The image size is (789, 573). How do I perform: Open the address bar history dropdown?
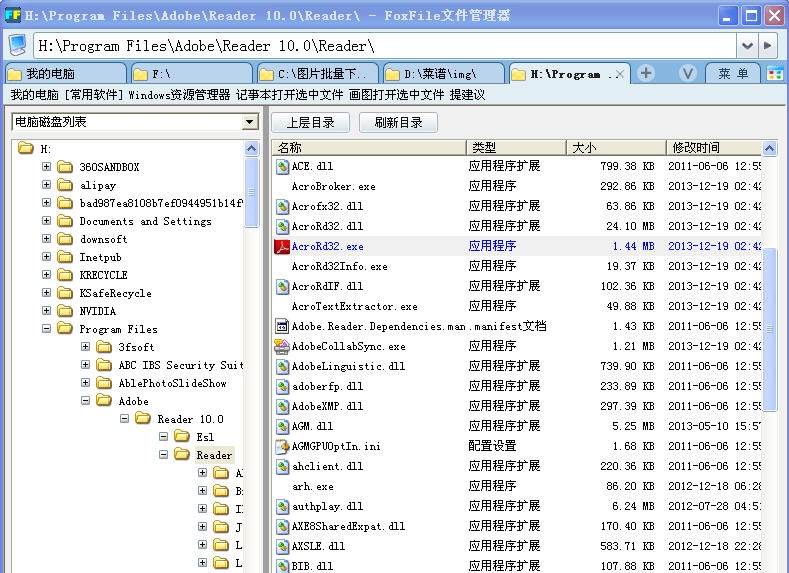click(747, 46)
